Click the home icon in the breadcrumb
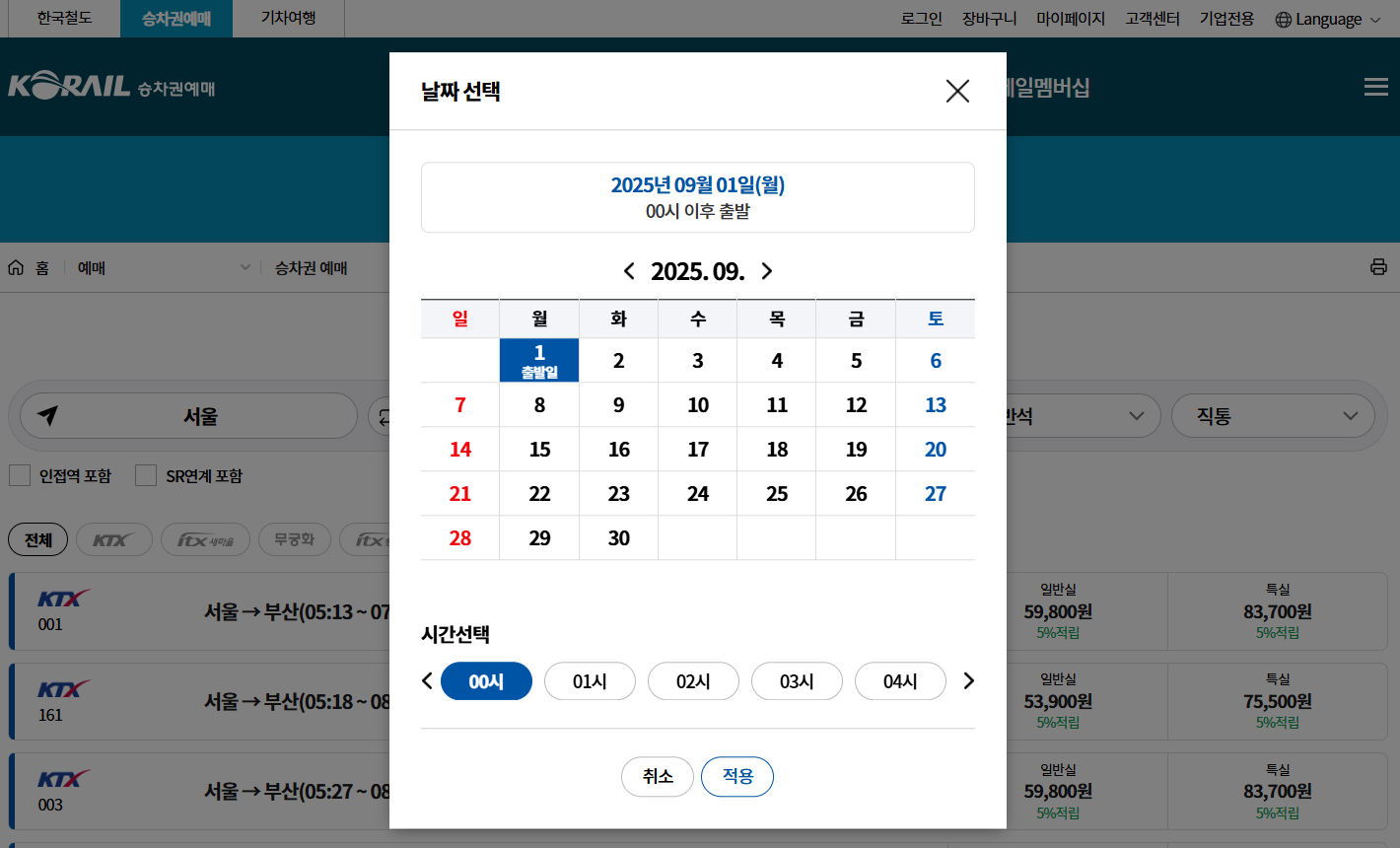Viewport: 1400px width, 848px height. [x=17, y=266]
